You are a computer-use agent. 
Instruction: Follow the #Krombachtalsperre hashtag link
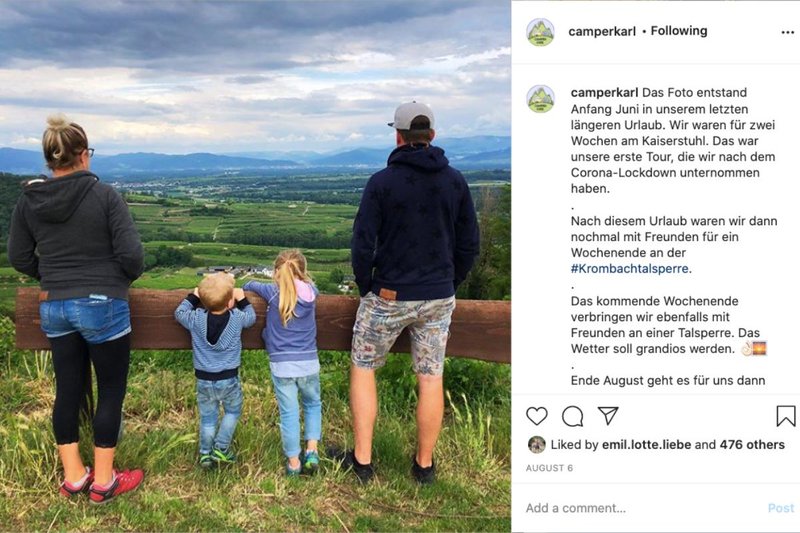point(630,269)
